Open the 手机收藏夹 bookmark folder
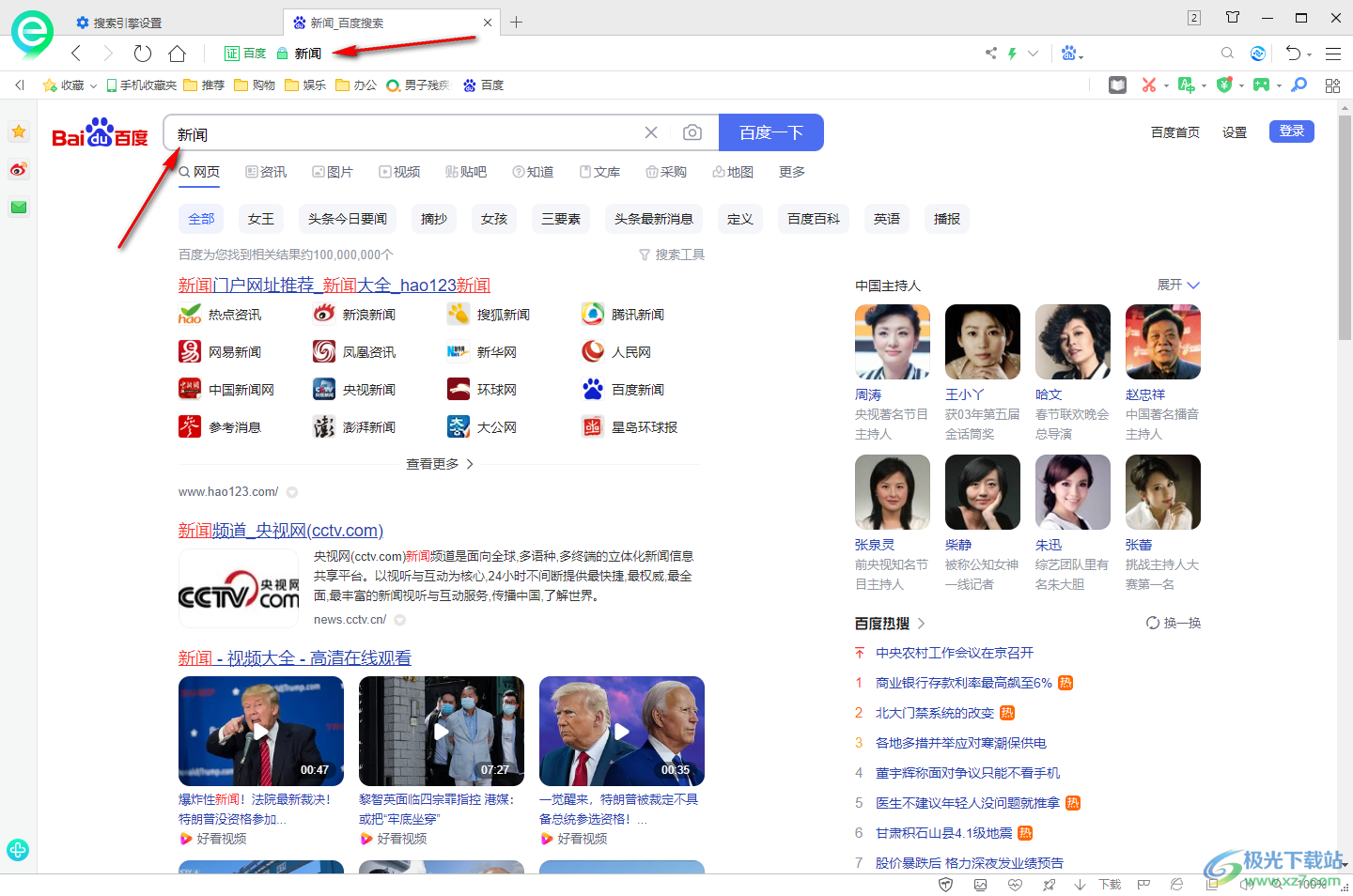This screenshot has width=1353, height=896. 141,85
